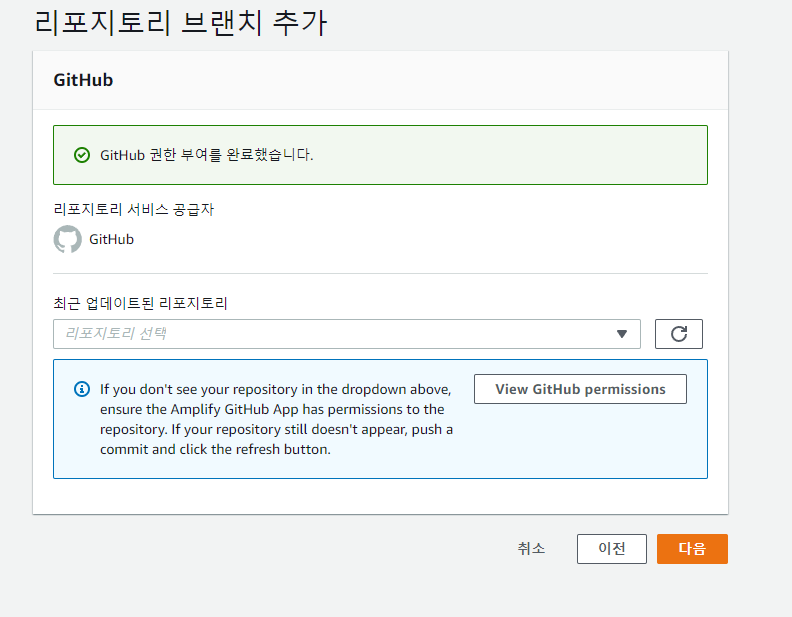Viewport: 792px width, 617px height.
Task: Click the blue info circle icon
Action: pos(82,389)
